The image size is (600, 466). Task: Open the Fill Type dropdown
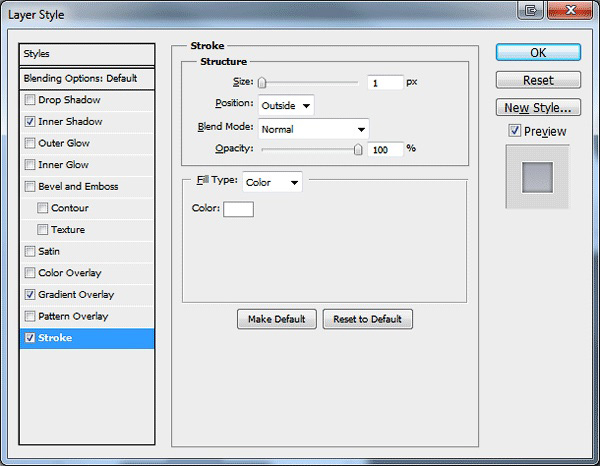272,182
